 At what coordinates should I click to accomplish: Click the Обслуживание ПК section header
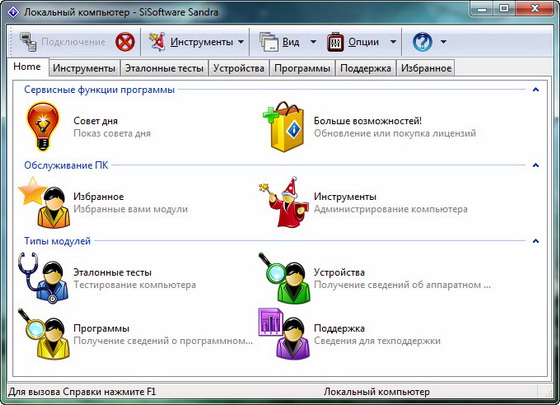(x=66, y=165)
